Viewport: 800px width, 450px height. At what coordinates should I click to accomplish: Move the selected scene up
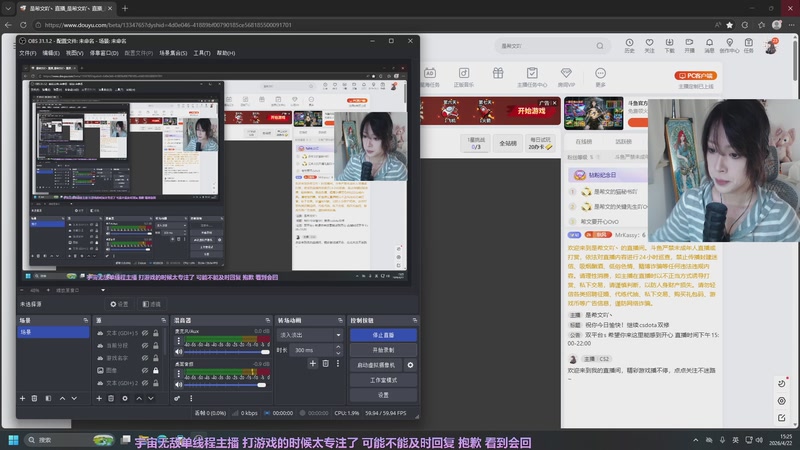pyautogui.click(x=62, y=398)
